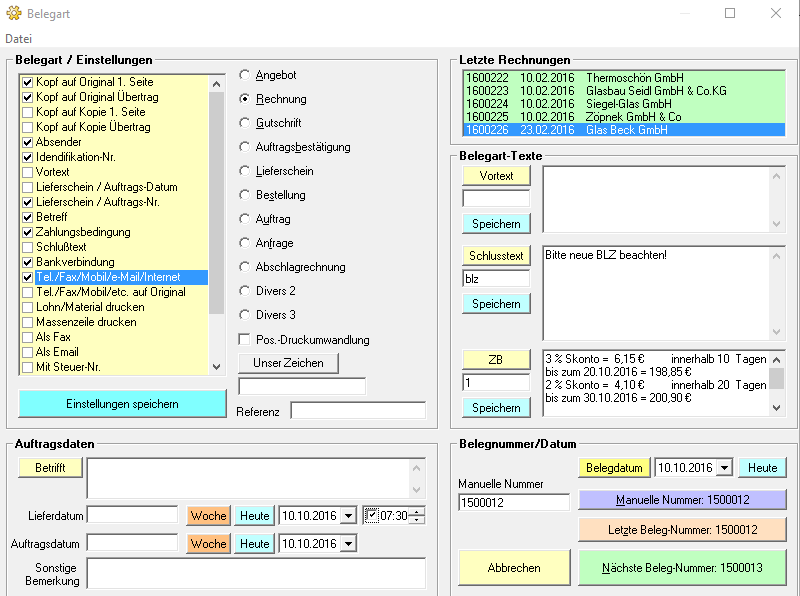Open the Lieferdatum date picker dropdown
Viewport: 800px width, 596px height.
(348, 515)
